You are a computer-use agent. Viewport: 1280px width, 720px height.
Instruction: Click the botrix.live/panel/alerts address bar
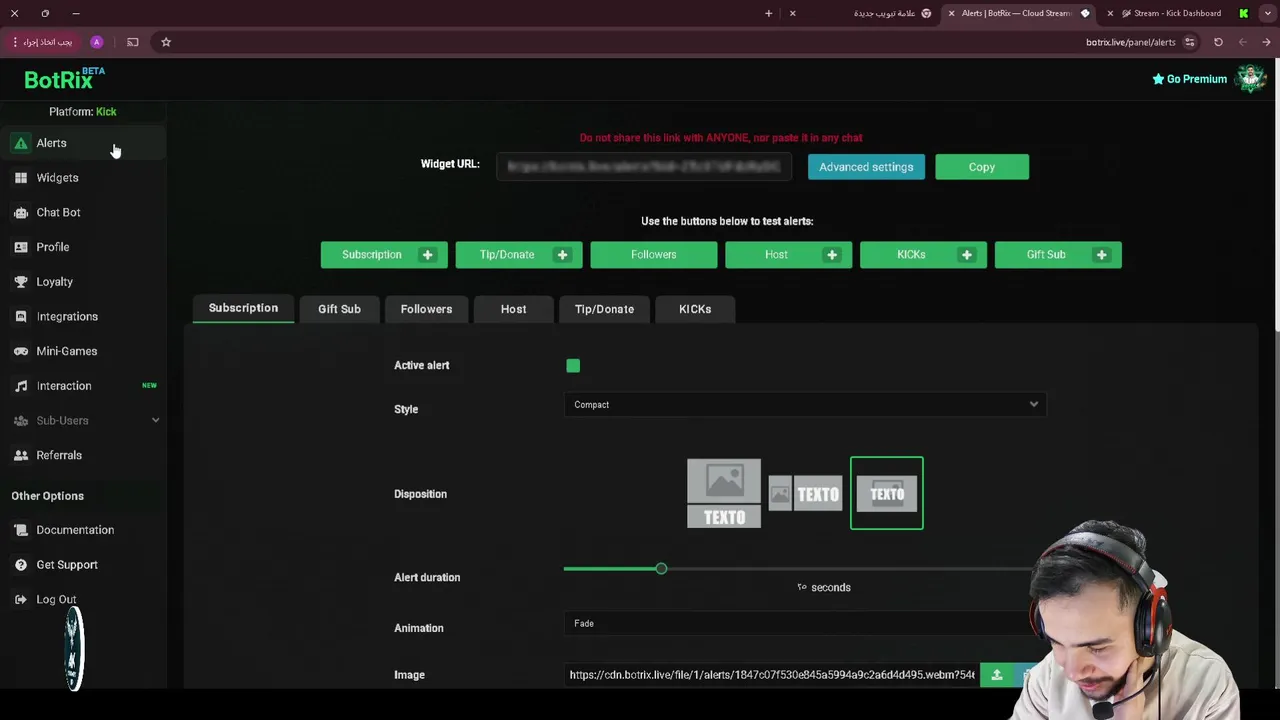pos(1130,42)
